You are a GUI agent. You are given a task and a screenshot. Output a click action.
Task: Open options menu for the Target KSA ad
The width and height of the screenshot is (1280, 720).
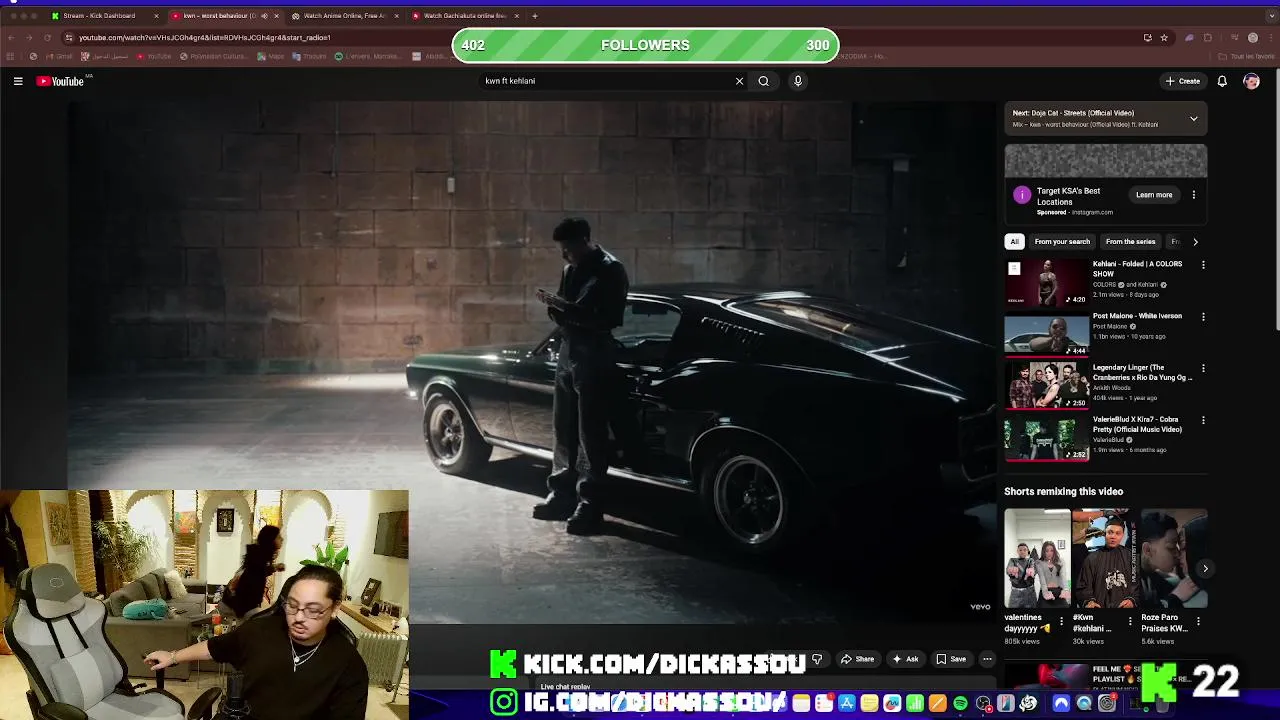pyautogui.click(x=1193, y=195)
